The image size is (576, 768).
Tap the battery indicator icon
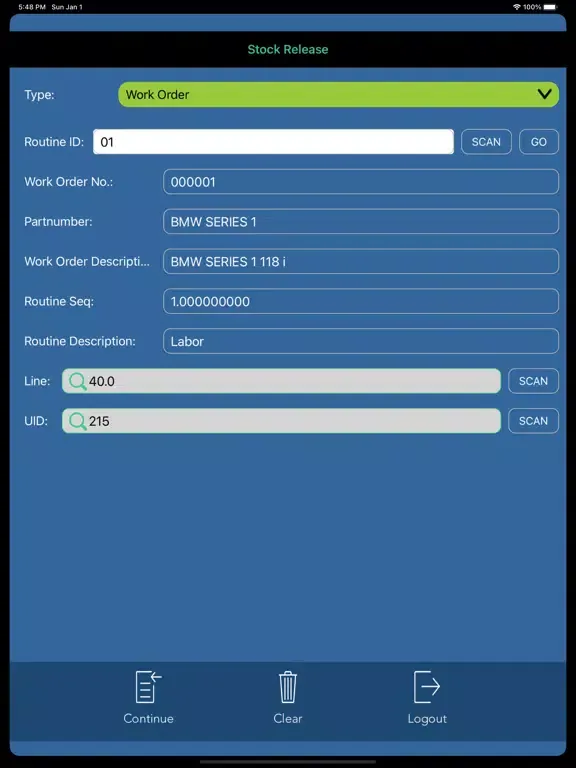click(x=551, y=7)
